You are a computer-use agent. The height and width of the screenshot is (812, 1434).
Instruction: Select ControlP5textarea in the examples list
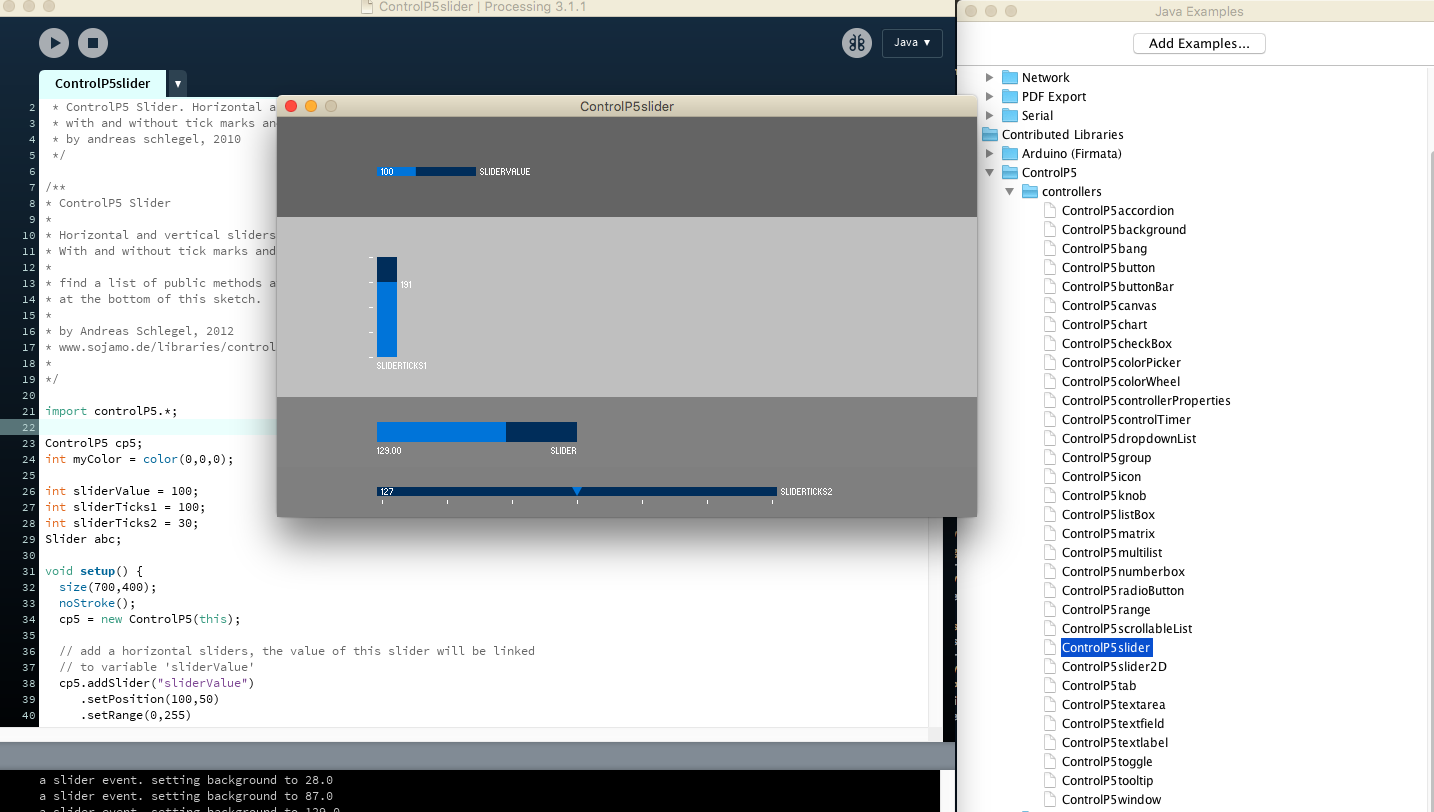[1113, 704]
